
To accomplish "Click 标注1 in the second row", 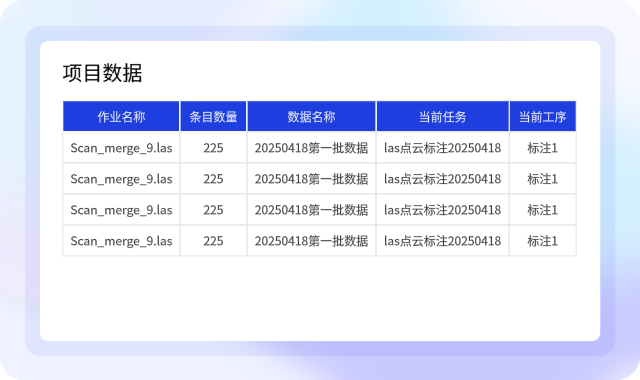I will [x=542, y=179].
